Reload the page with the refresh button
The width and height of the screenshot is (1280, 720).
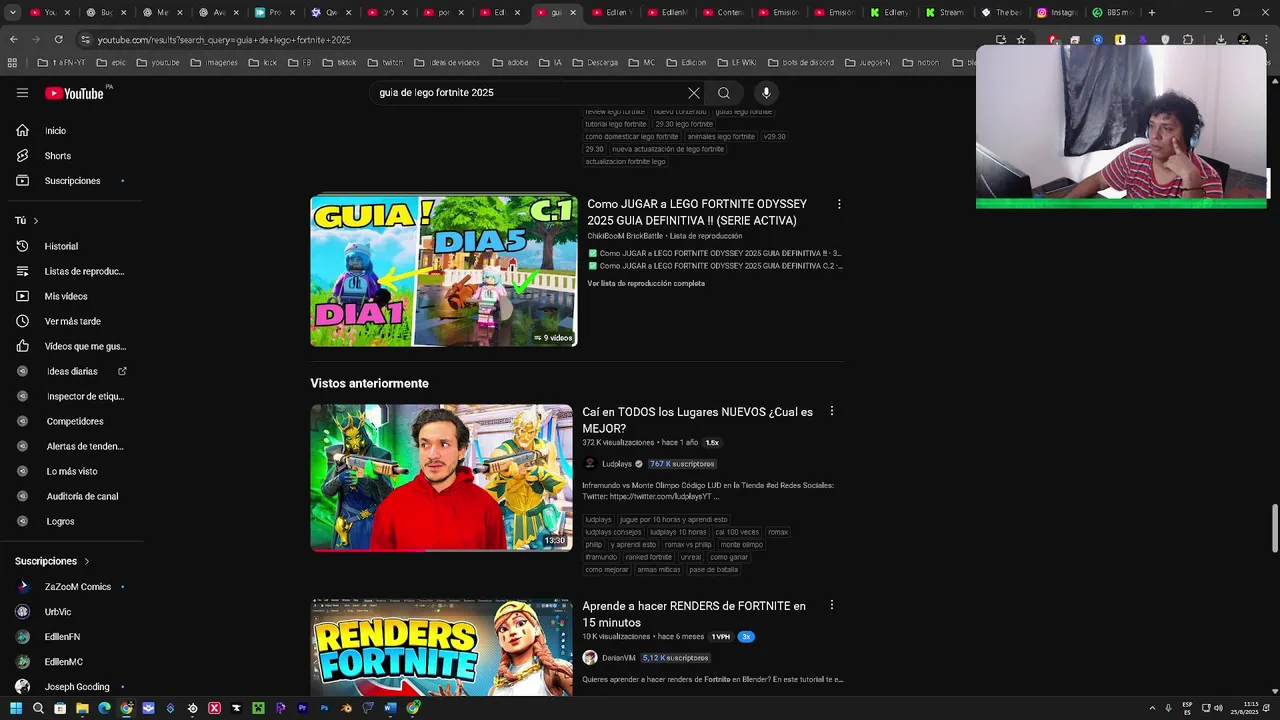(58, 40)
